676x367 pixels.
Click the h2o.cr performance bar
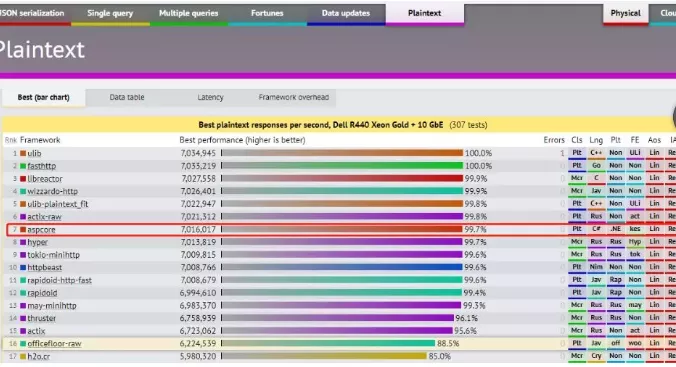coord(324,356)
